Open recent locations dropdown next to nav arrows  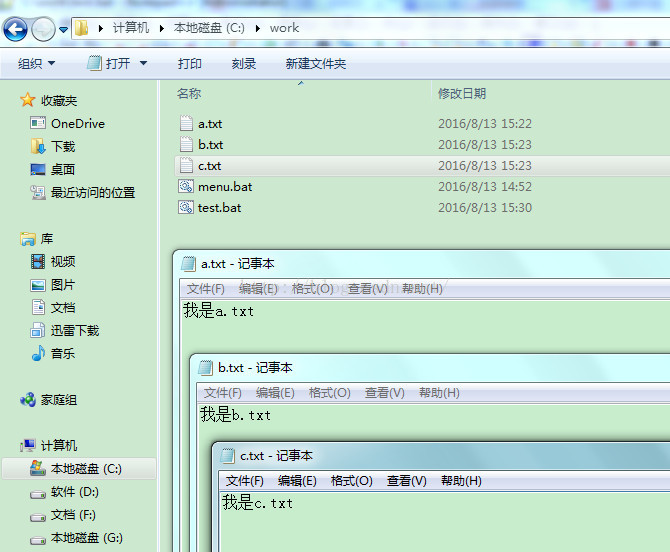point(64,29)
